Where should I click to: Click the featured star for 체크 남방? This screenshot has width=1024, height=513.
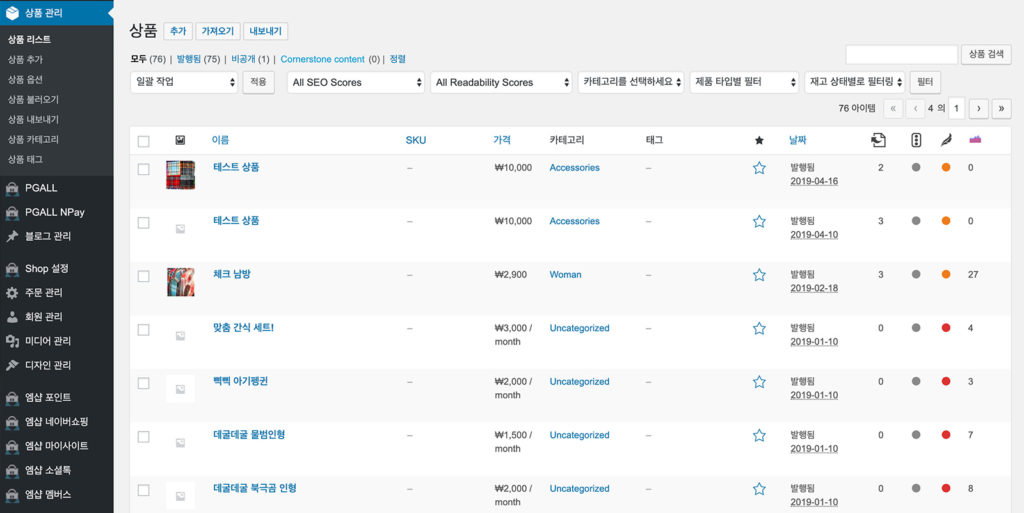(759, 275)
